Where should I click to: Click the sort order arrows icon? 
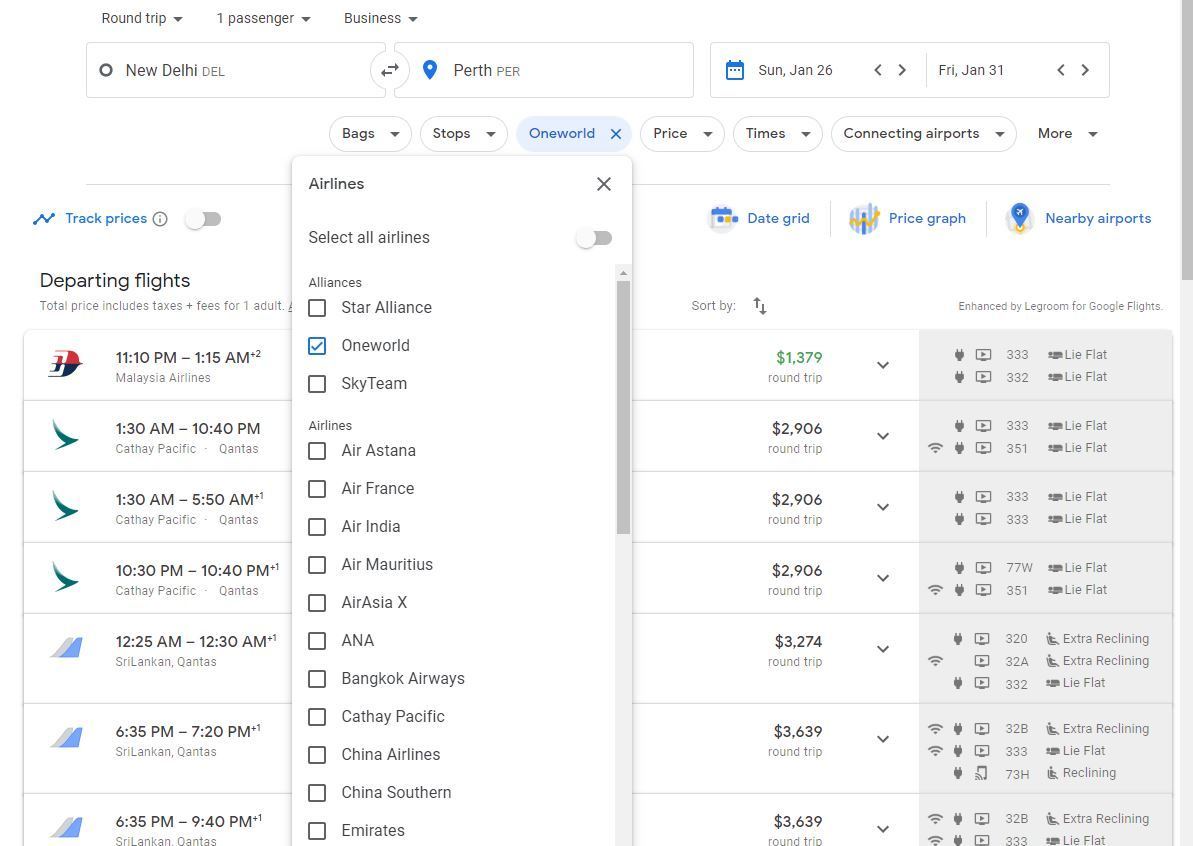[760, 306]
